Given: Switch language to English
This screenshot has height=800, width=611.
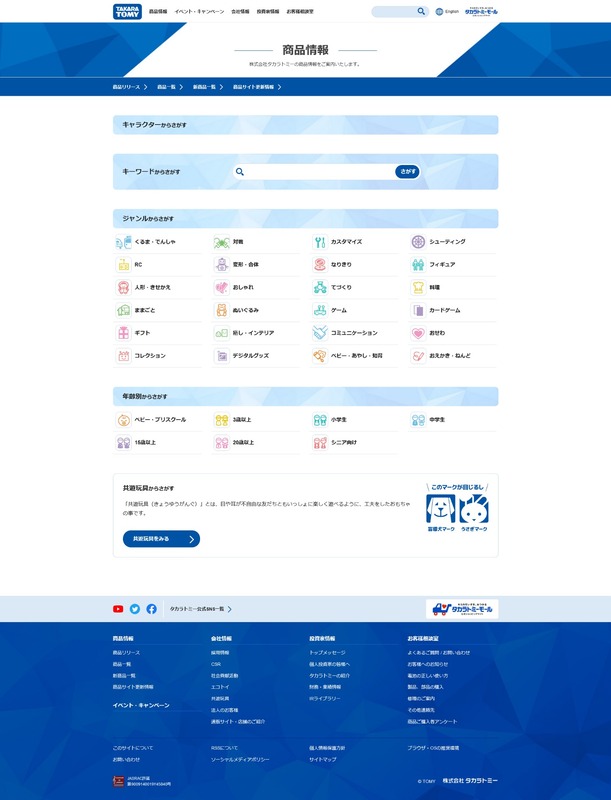Looking at the screenshot, I should (447, 11).
